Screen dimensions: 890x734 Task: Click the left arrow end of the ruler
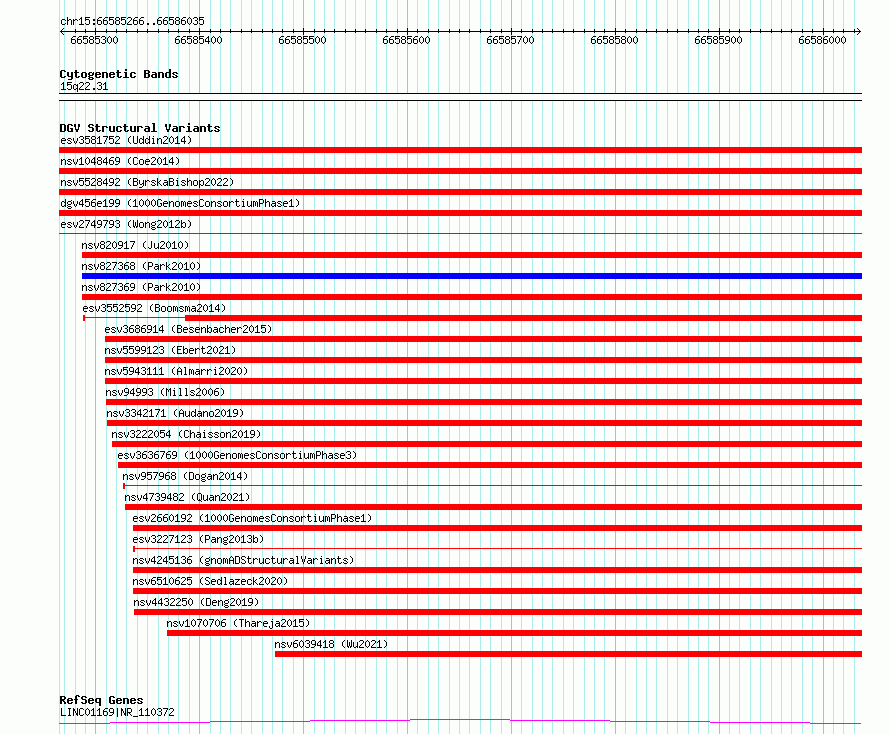(62, 32)
